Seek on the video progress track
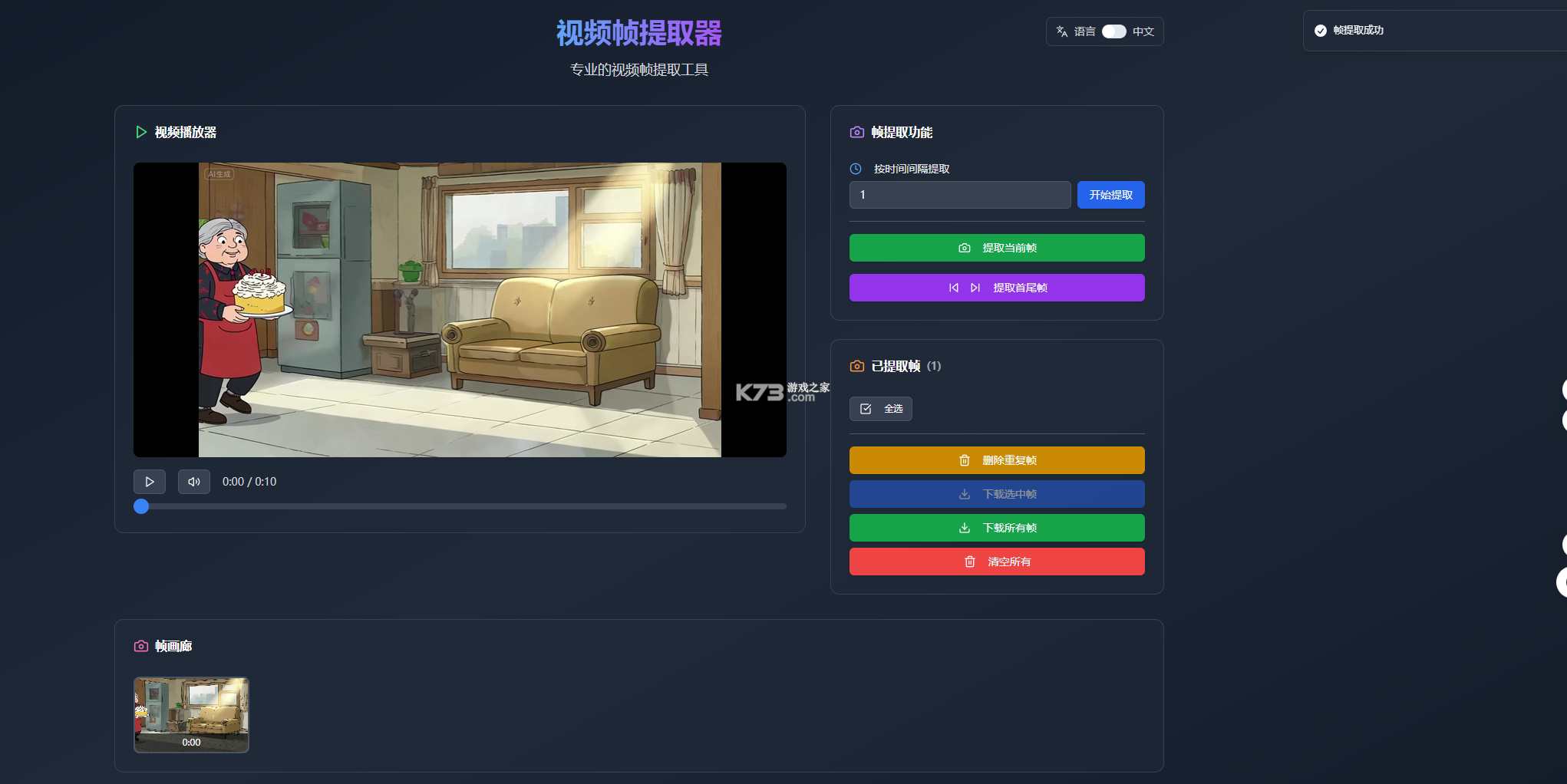The width and height of the screenshot is (1567, 784). [x=460, y=506]
